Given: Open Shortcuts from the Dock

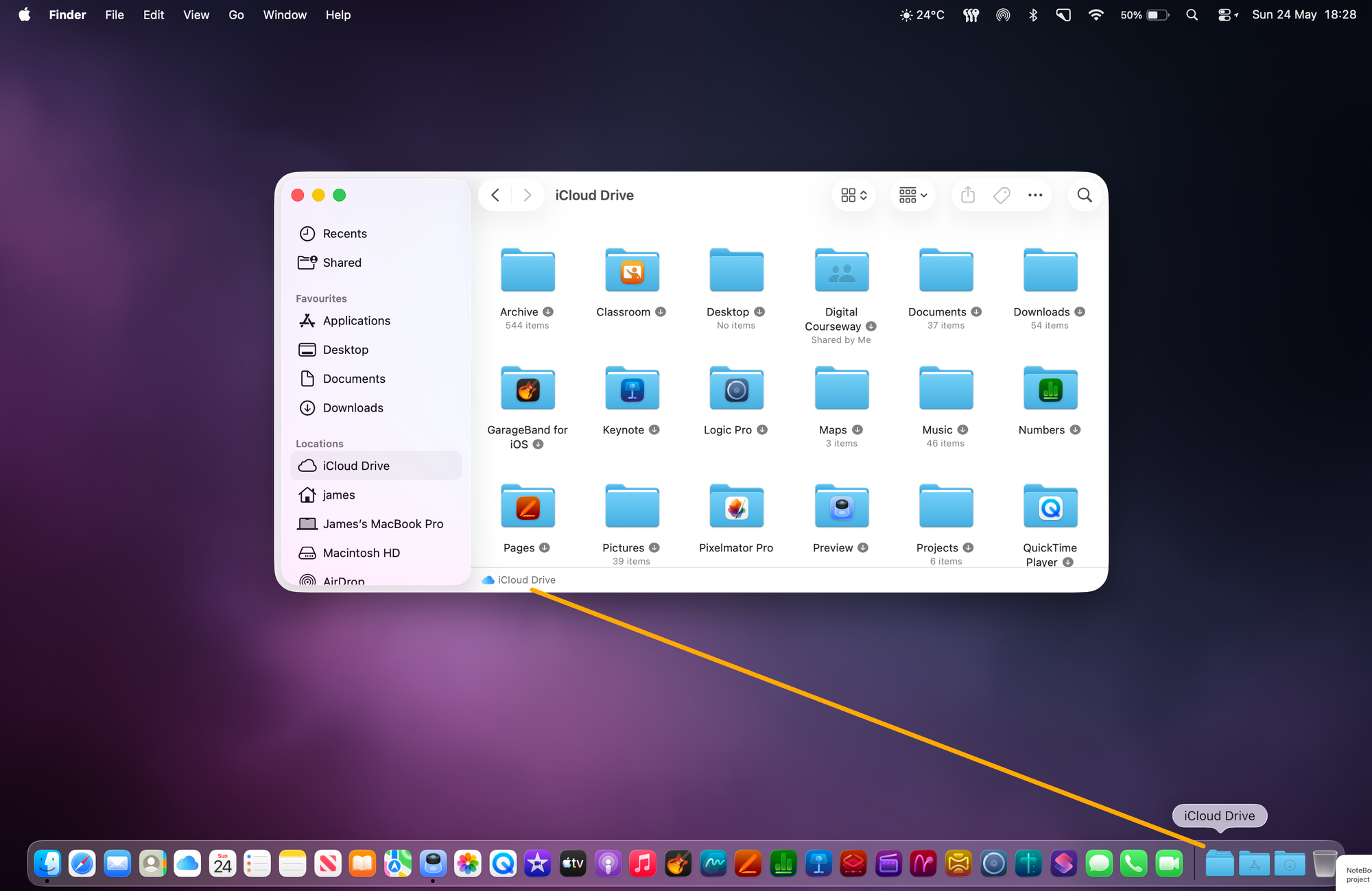Looking at the screenshot, I should coord(1063,864).
